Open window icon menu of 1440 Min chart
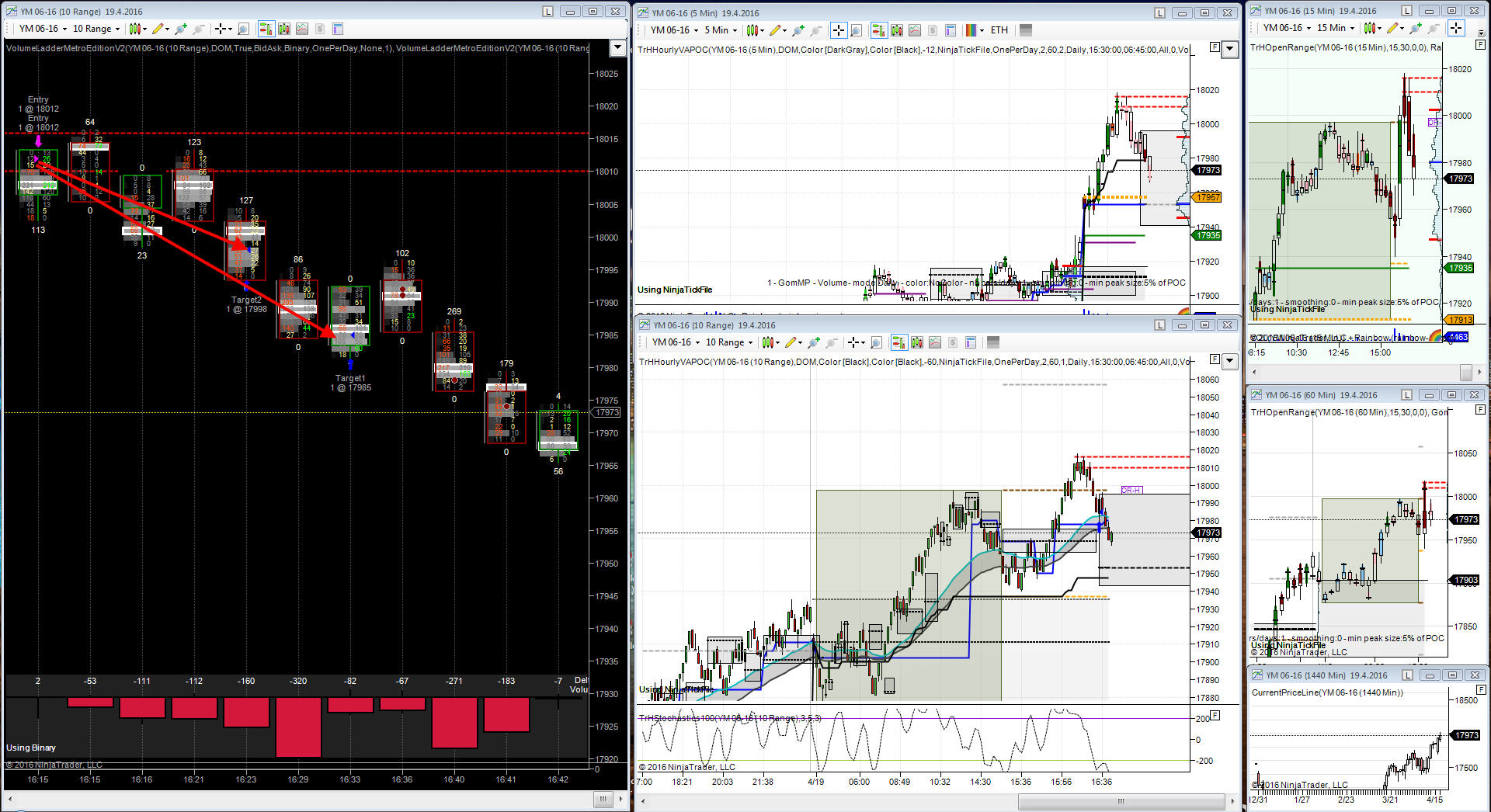Viewport: 1491px width, 812px height. coord(1258,675)
